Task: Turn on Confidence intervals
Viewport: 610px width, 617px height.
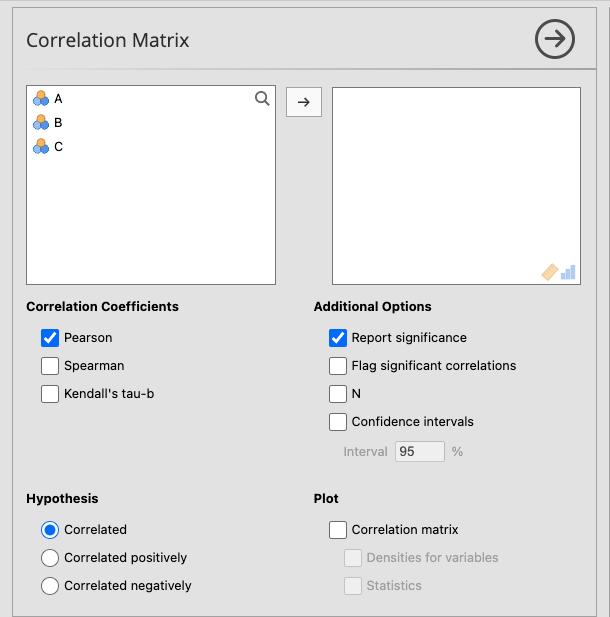Action: [x=338, y=422]
